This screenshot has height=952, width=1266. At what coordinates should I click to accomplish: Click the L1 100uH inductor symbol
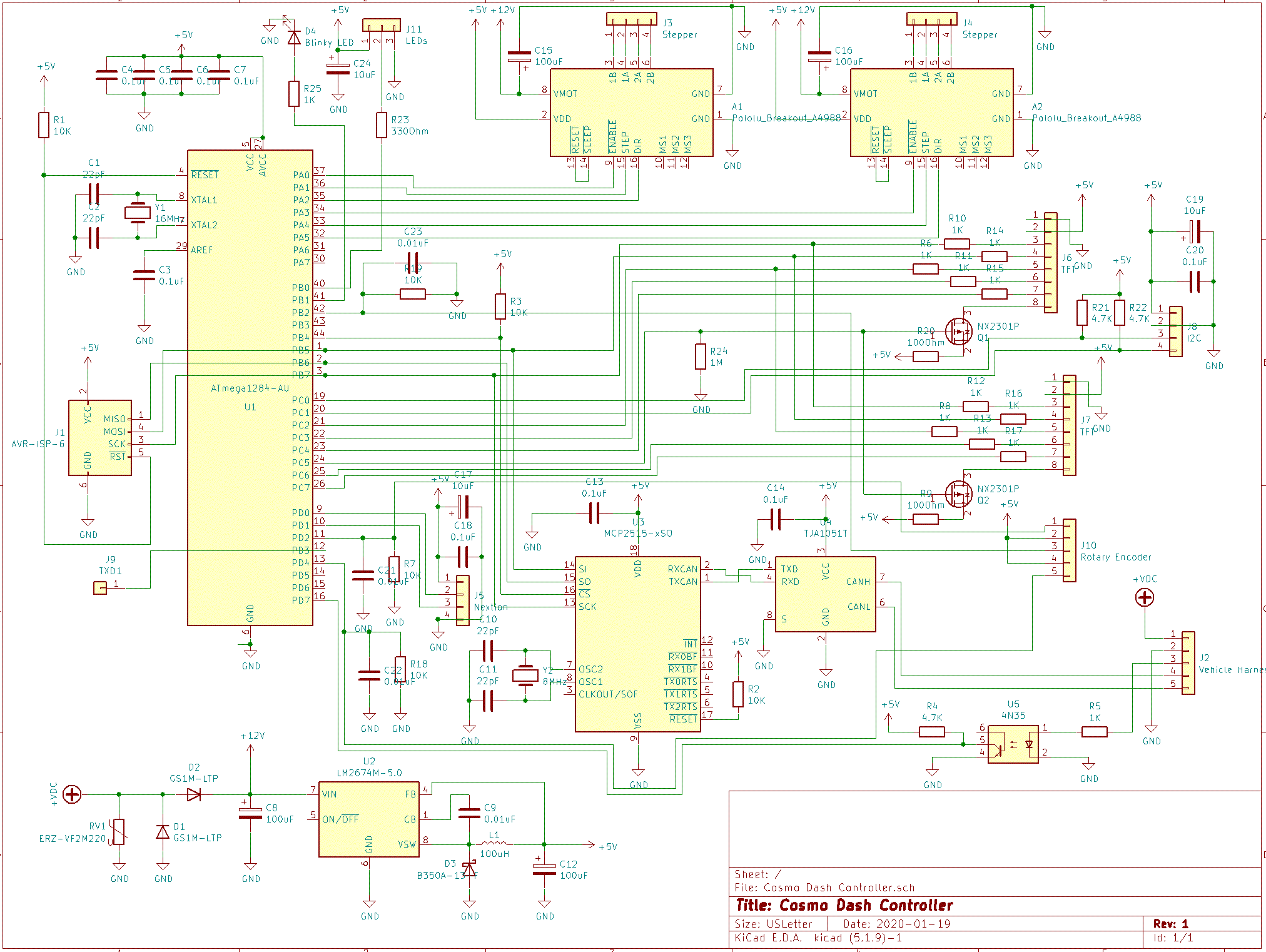tap(494, 843)
